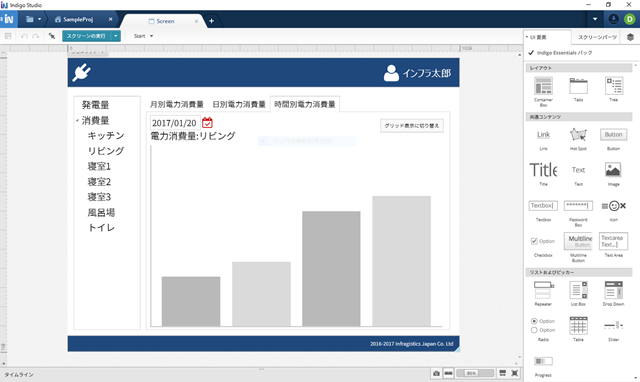Click the undo arrow icon
The height and width of the screenshot is (382, 640).
pos(24,36)
